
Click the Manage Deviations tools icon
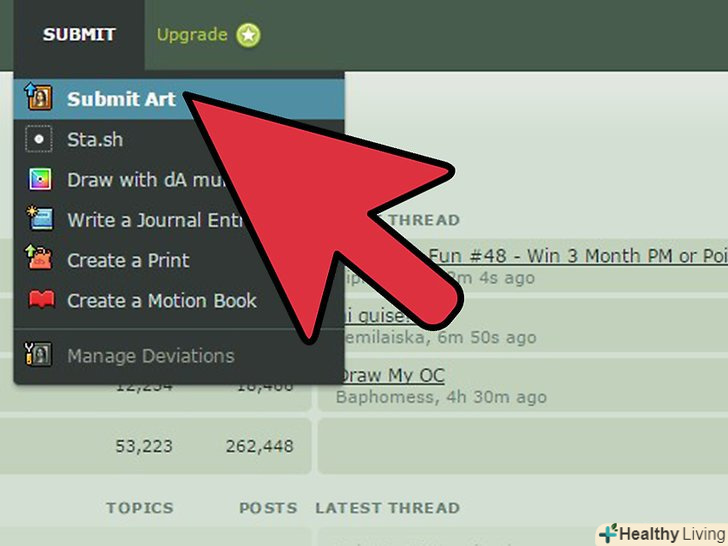click(38, 354)
